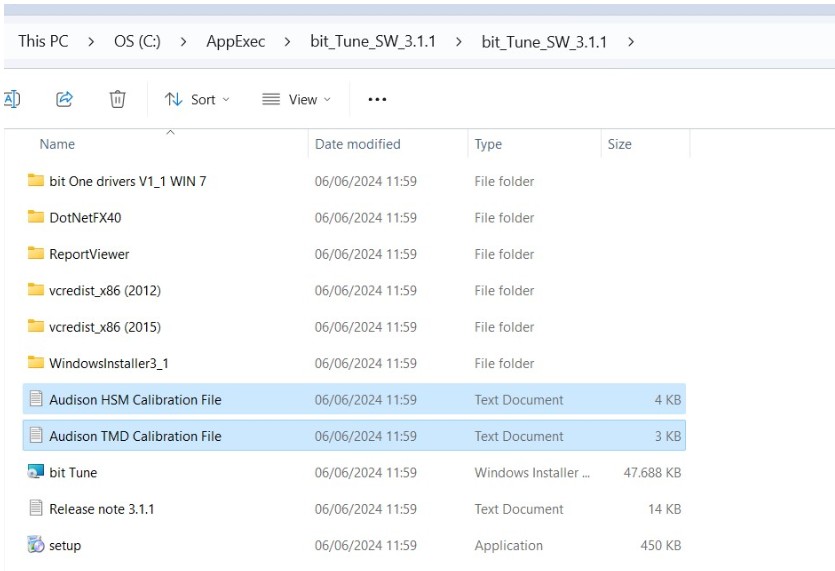
Task: Click the Share toolbar icon
Action: 64,99
